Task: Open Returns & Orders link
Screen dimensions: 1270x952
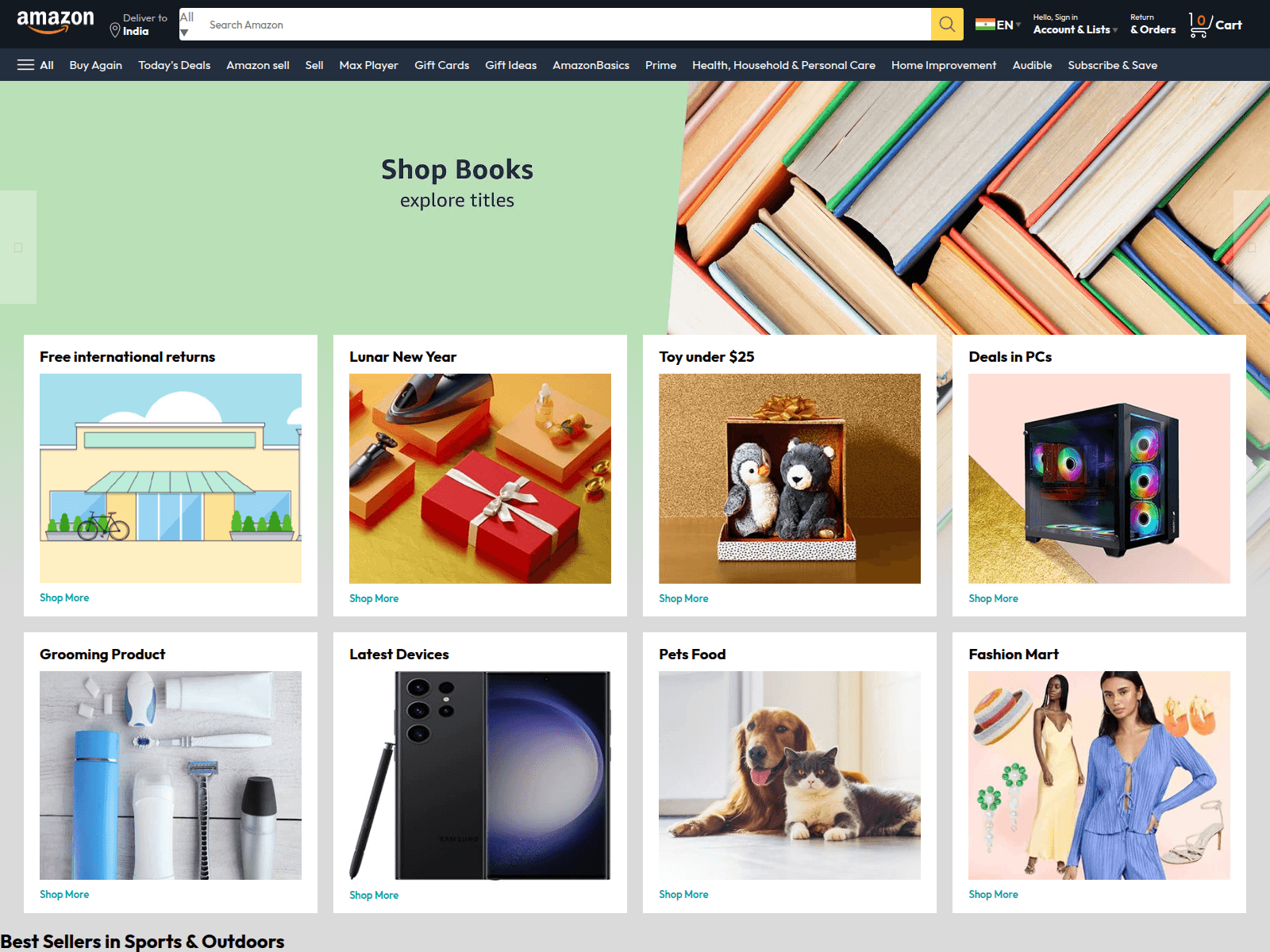Action: 1153,25
